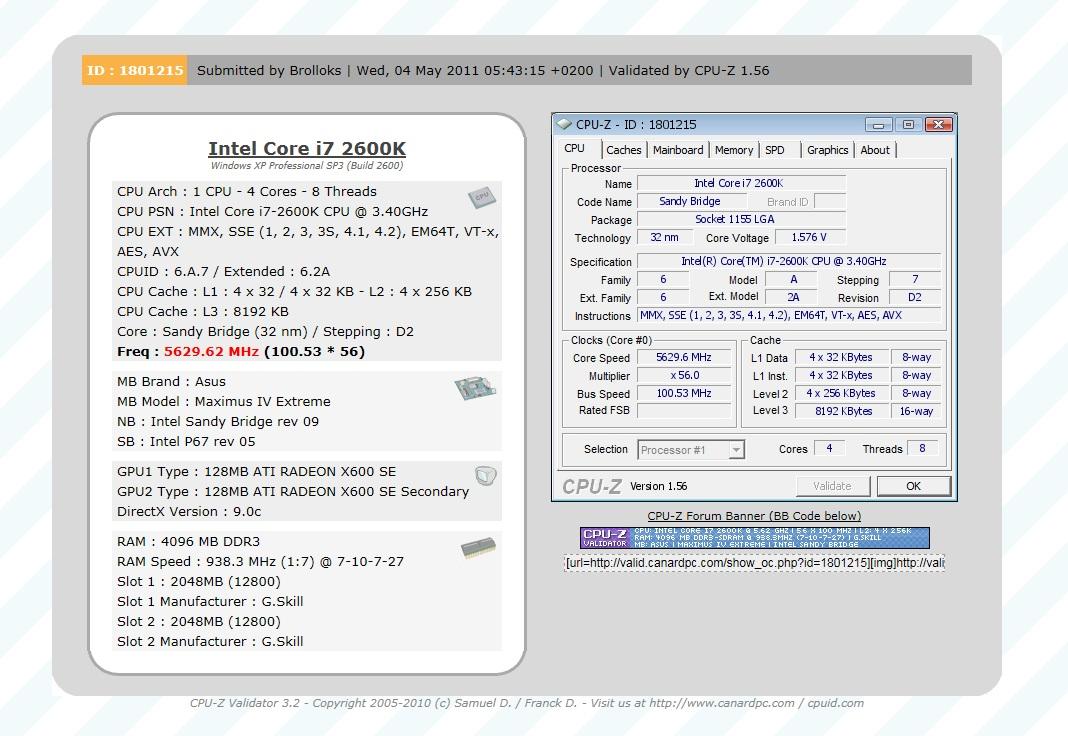Open the Memory tab
Image resolution: width=1068 pixels, height=736 pixels.
pyautogui.click(x=734, y=150)
